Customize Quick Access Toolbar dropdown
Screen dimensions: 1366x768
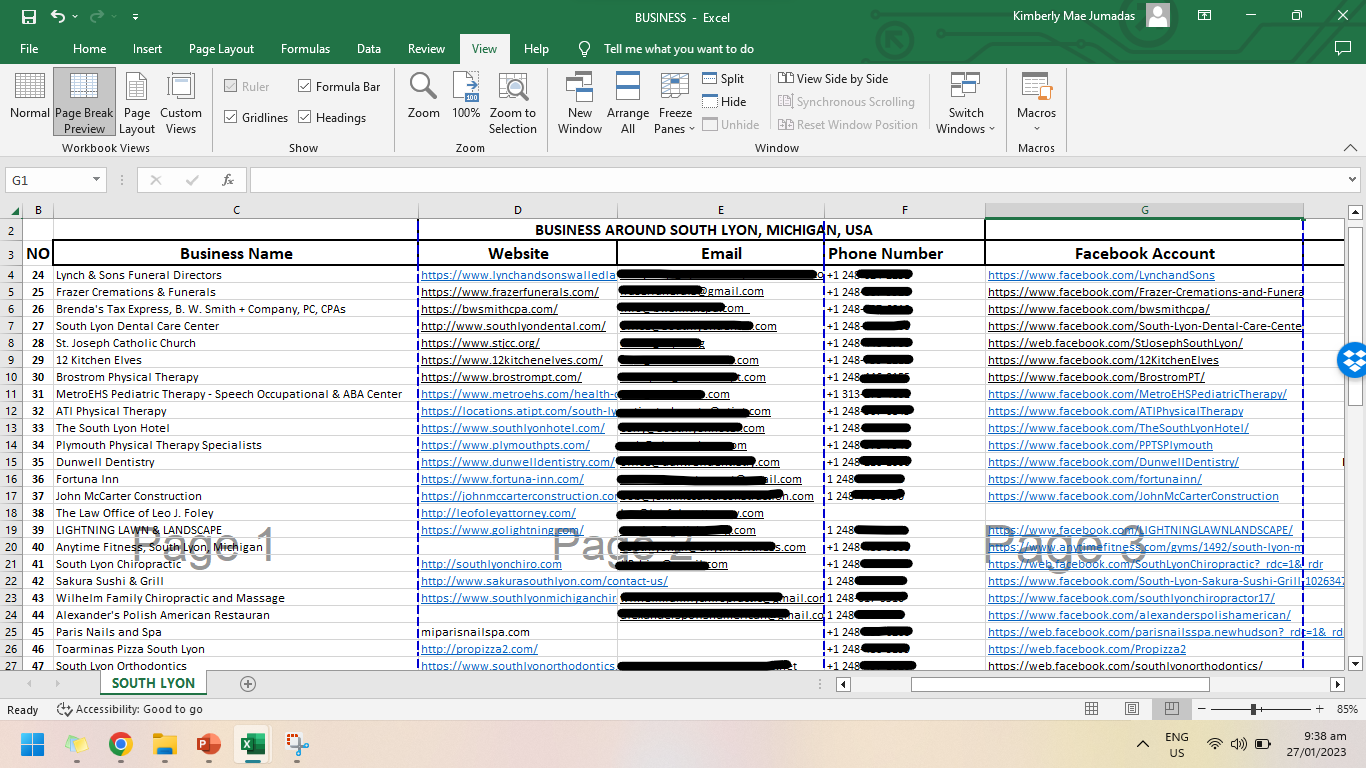[x=135, y=17]
